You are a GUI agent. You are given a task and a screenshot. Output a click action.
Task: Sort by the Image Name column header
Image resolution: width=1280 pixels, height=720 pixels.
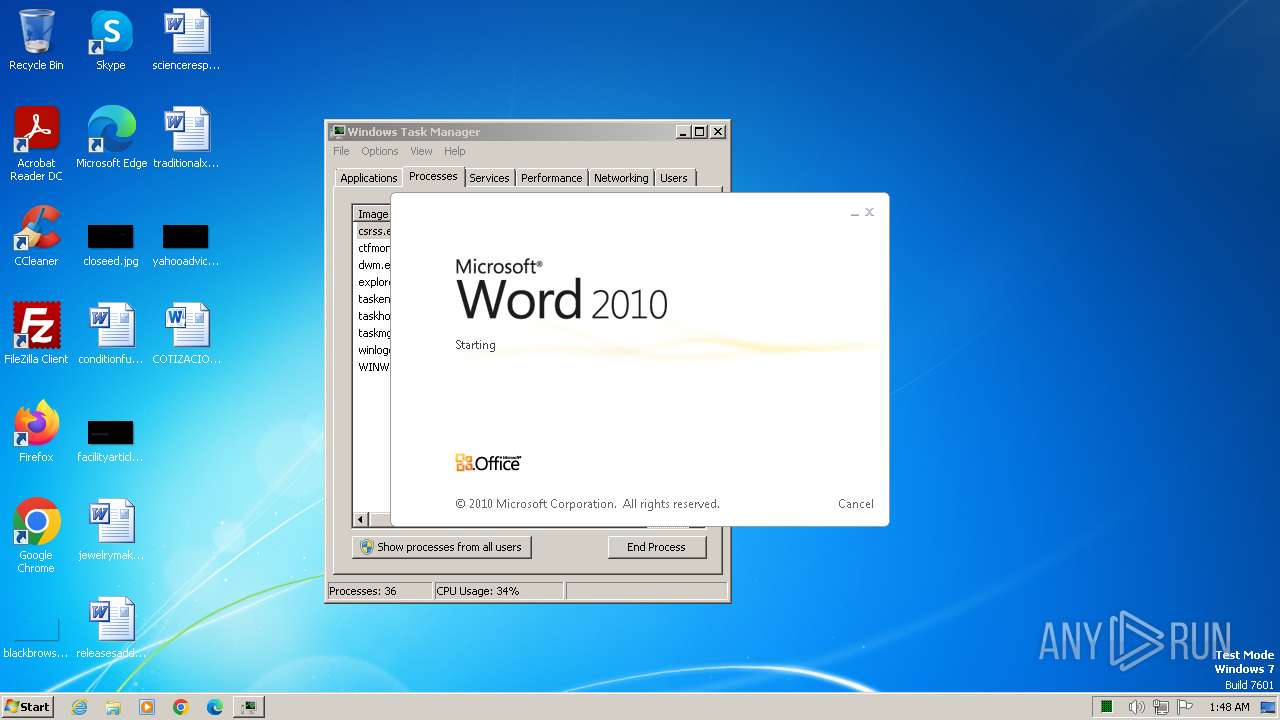372,214
